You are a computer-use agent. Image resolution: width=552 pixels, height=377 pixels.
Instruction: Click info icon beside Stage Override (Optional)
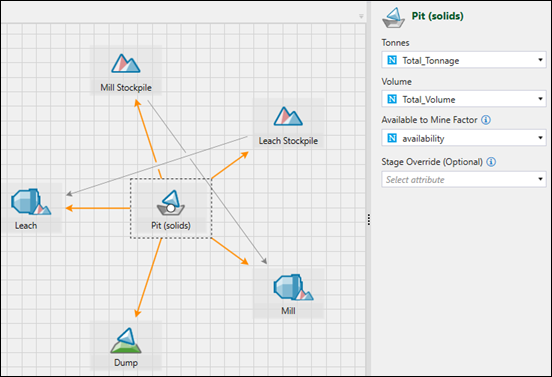tap(491, 162)
